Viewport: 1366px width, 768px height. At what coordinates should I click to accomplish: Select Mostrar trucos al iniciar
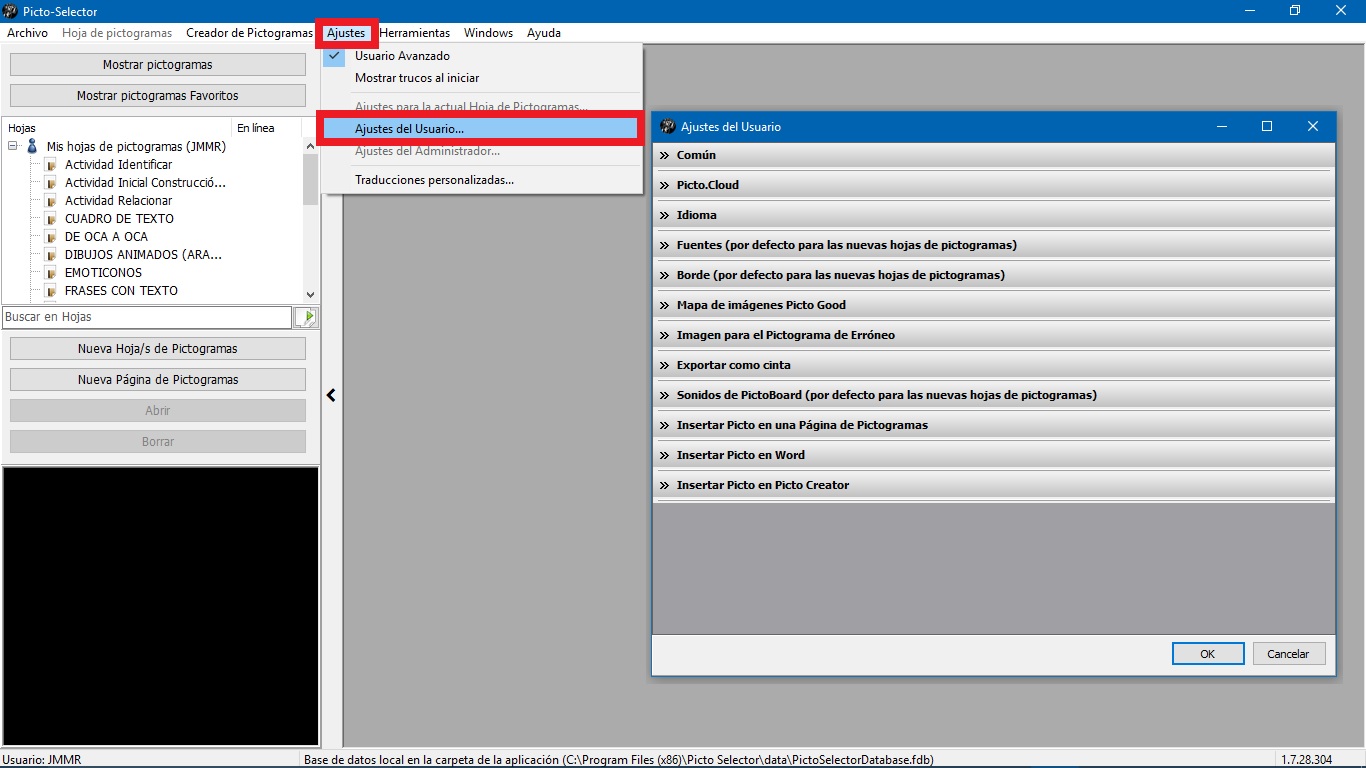tap(417, 78)
